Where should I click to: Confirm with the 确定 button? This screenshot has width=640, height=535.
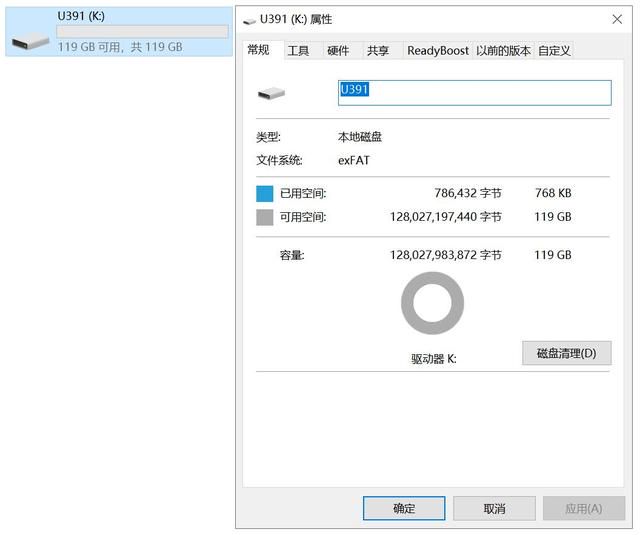click(x=404, y=508)
